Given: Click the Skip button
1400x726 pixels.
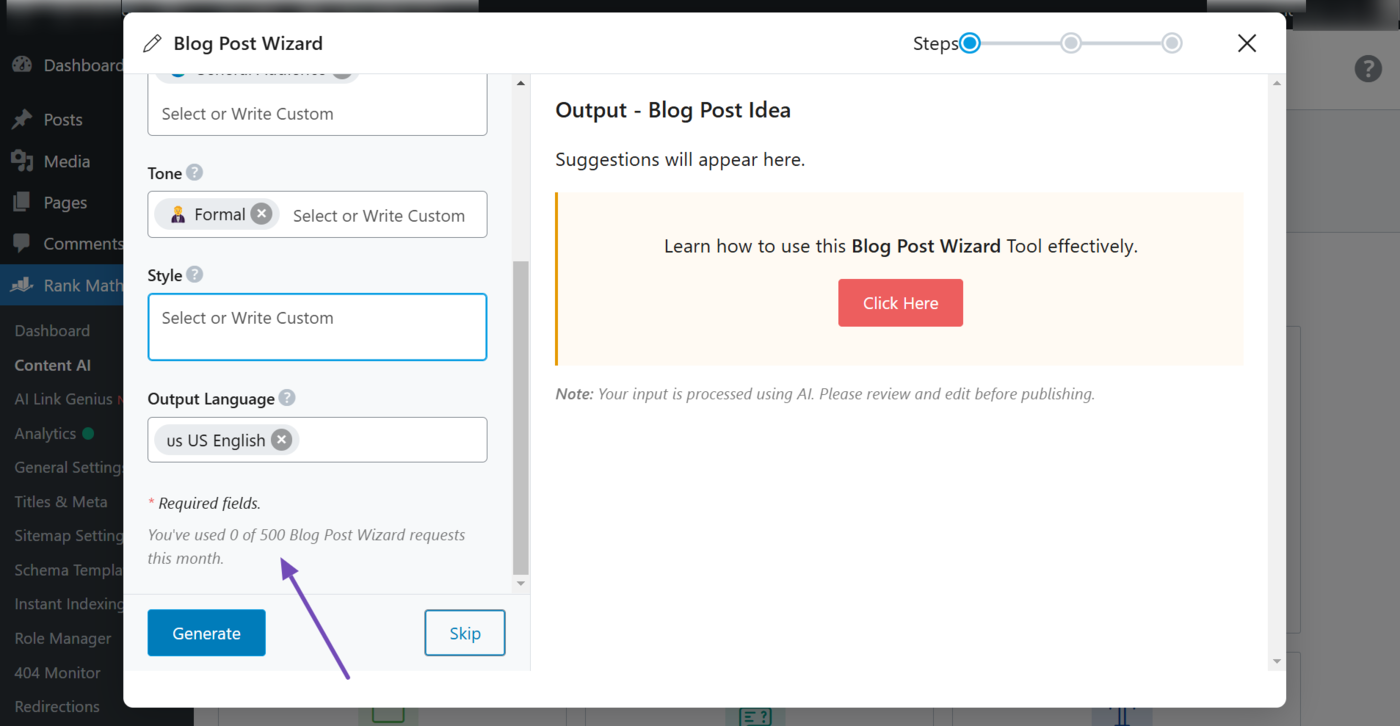Looking at the screenshot, I should tap(465, 633).
